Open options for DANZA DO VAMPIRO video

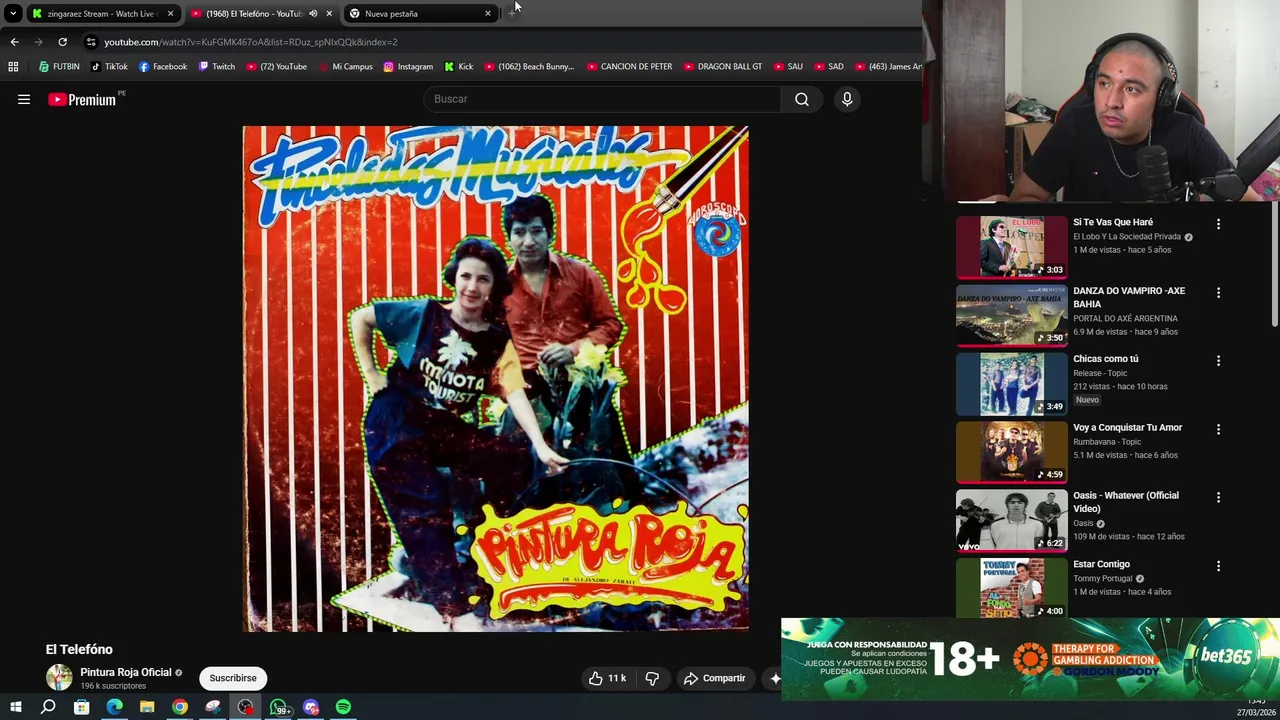(x=1218, y=293)
